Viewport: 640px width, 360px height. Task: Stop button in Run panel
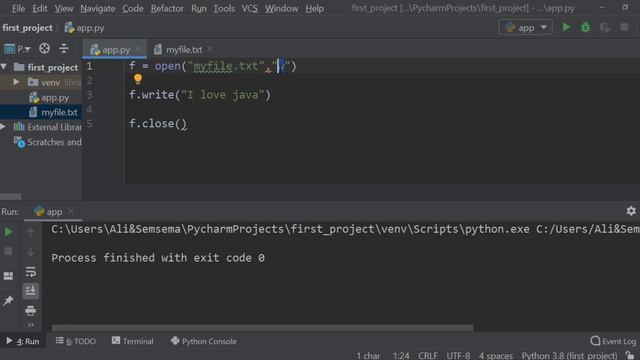click(x=8, y=251)
